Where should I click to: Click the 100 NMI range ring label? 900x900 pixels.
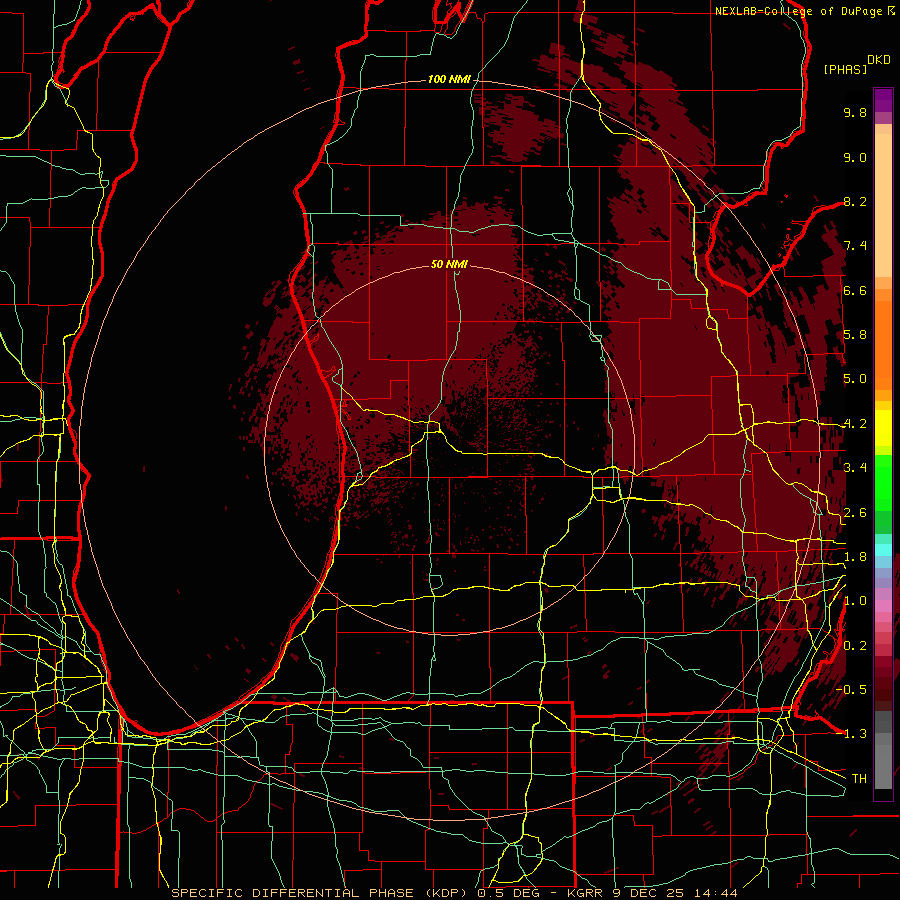(449, 79)
